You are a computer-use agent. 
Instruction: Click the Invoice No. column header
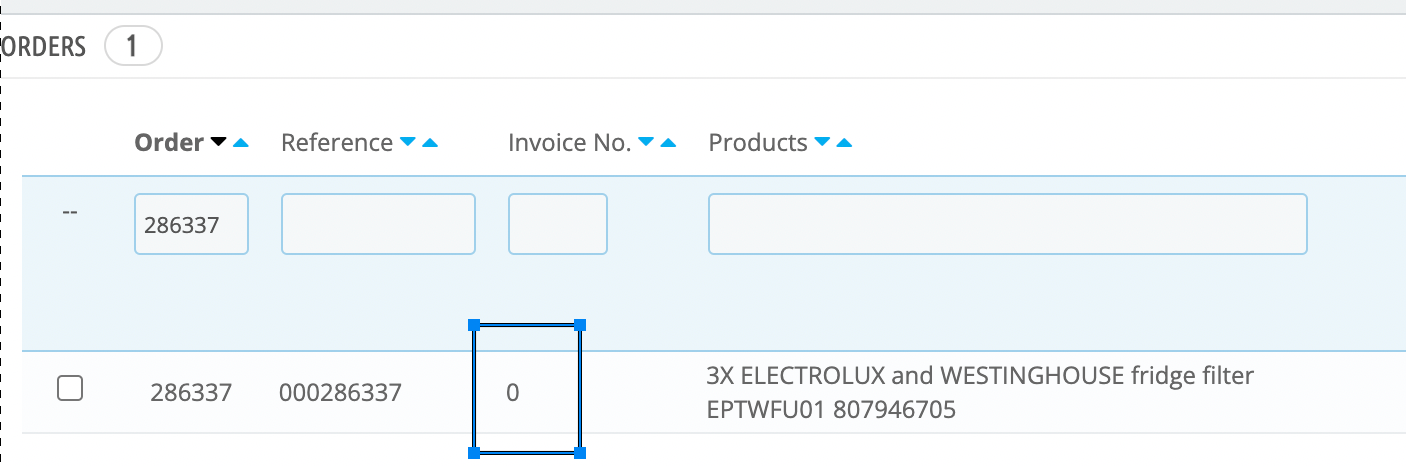[570, 143]
